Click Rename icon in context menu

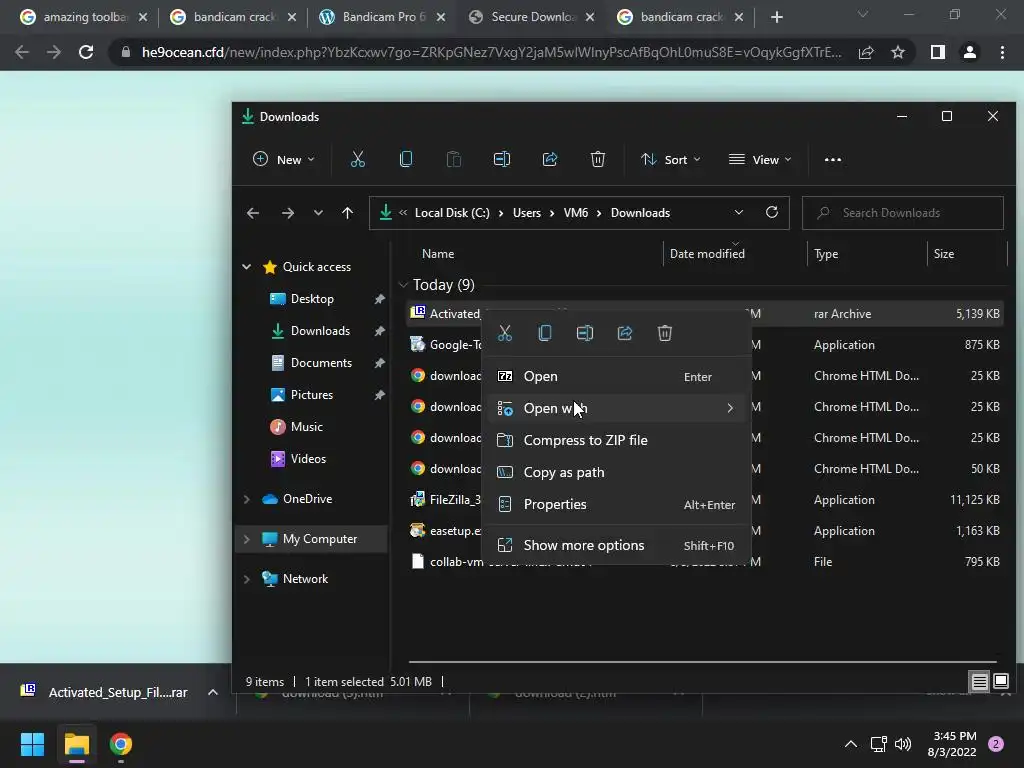(584, 333)
